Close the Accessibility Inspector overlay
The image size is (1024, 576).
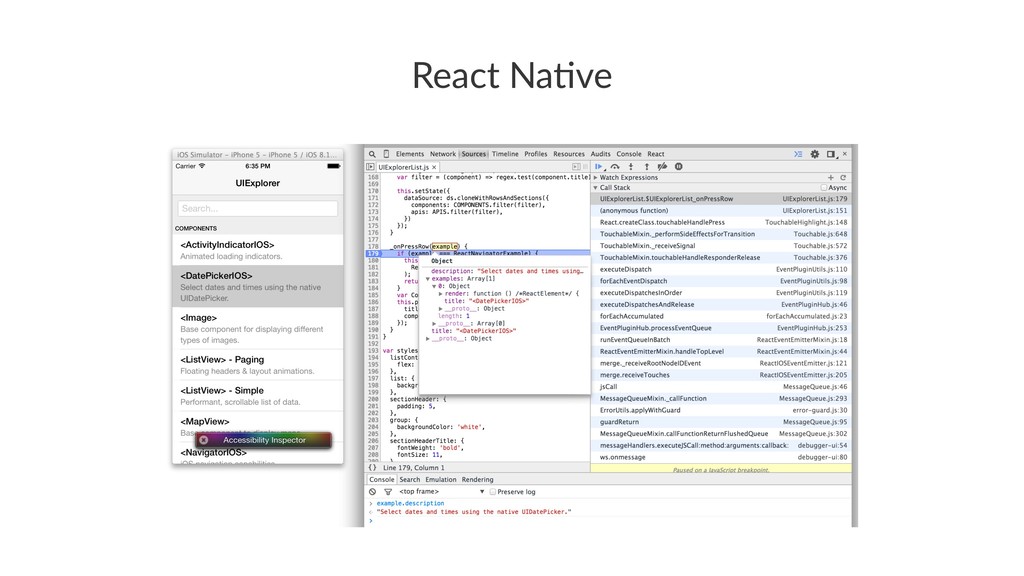point(204,439)
